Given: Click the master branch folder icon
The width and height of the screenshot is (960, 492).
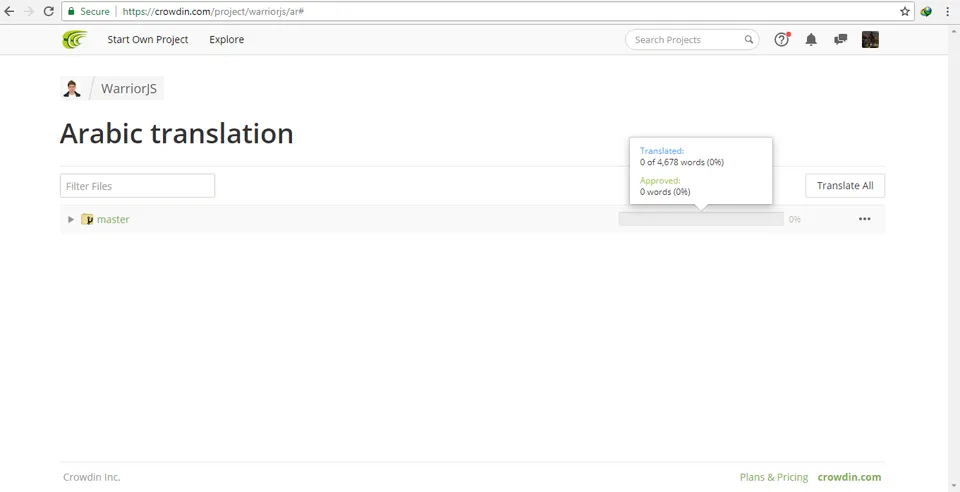Looking at the screenshot, I should 87,219.
